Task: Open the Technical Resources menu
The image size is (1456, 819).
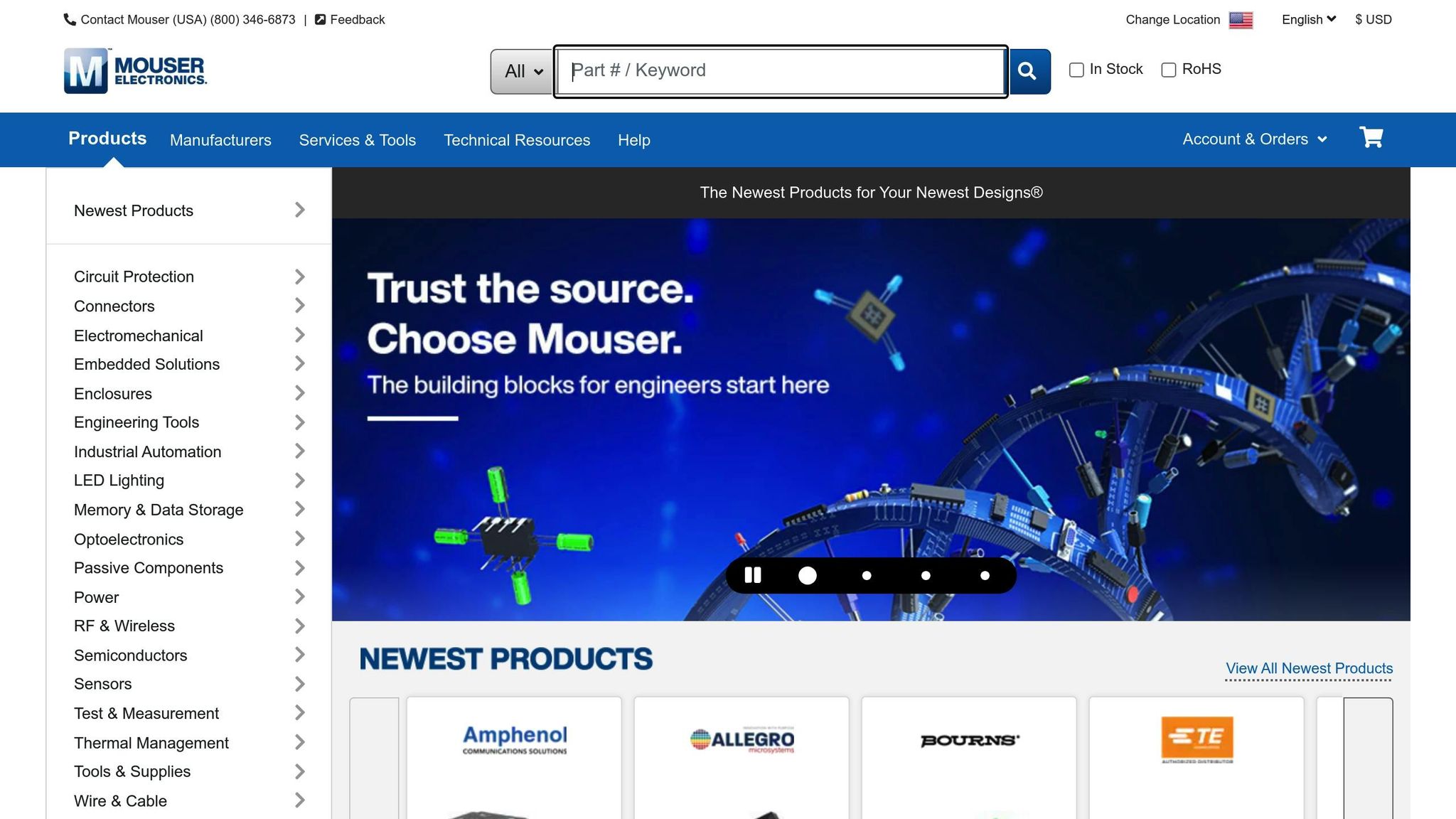Action: pos(517,140)
